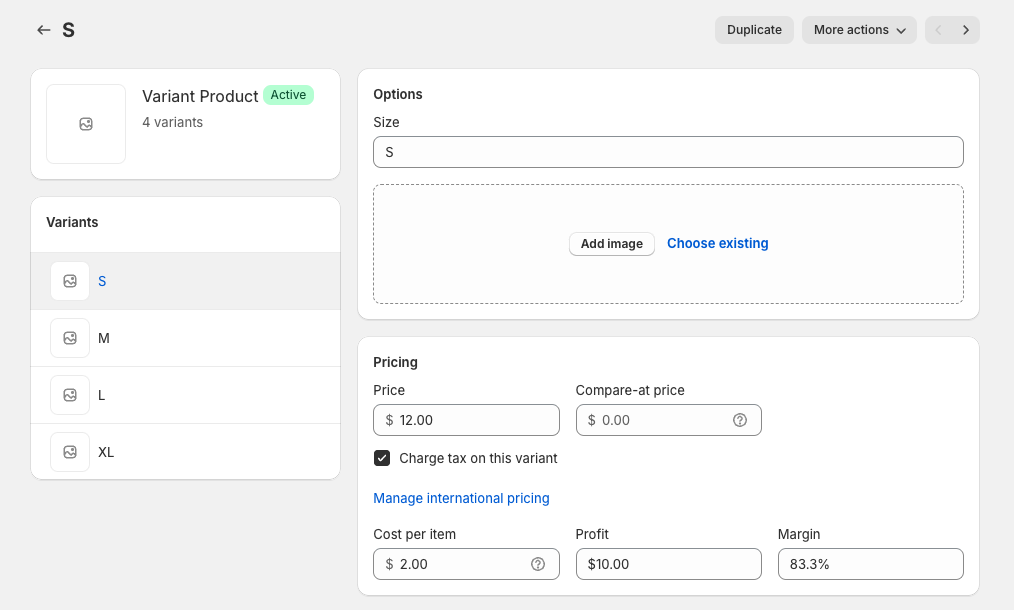
Task: Click the Price input field
Action: coord(475,420)
